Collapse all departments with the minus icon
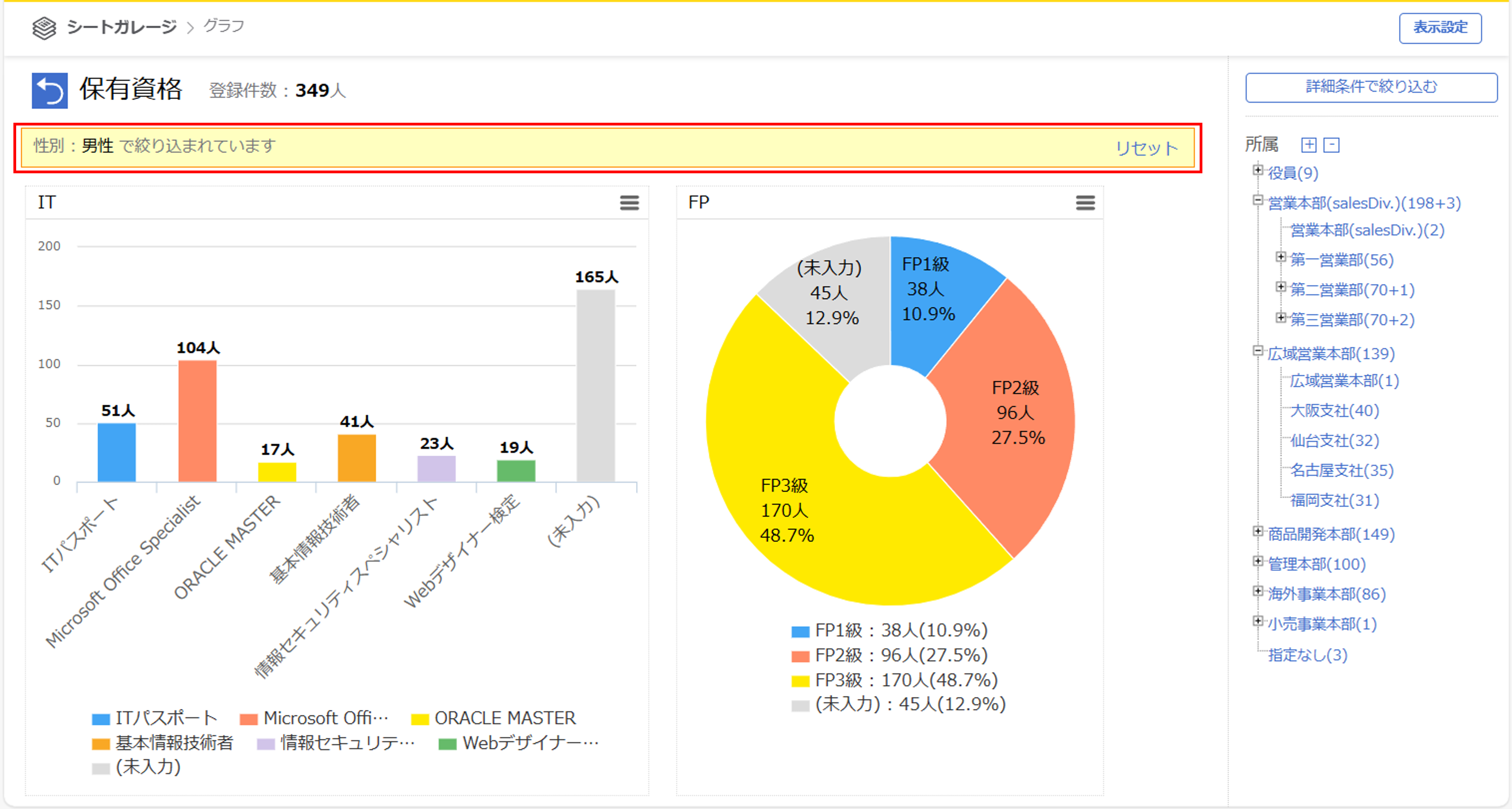 pyautogui.click(x=1331, y=145)
